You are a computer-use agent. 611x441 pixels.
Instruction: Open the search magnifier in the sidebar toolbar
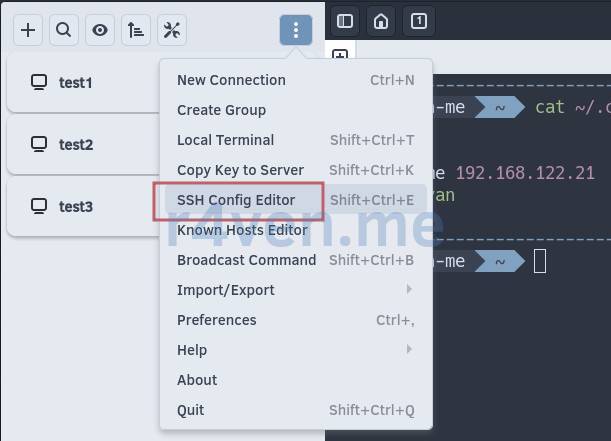tap(63, 30)
